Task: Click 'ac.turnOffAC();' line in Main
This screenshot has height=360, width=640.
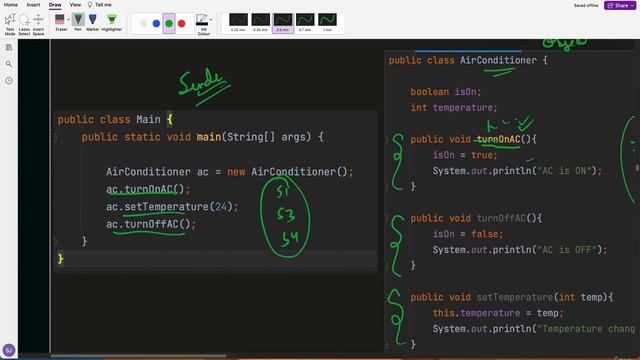Action: (151, 224)
